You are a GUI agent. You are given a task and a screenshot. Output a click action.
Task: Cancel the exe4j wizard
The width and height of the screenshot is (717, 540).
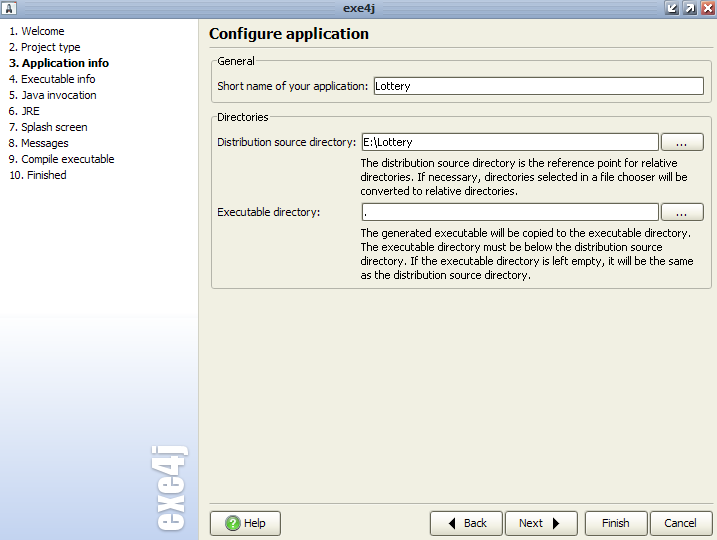click(x=680, y=523)
